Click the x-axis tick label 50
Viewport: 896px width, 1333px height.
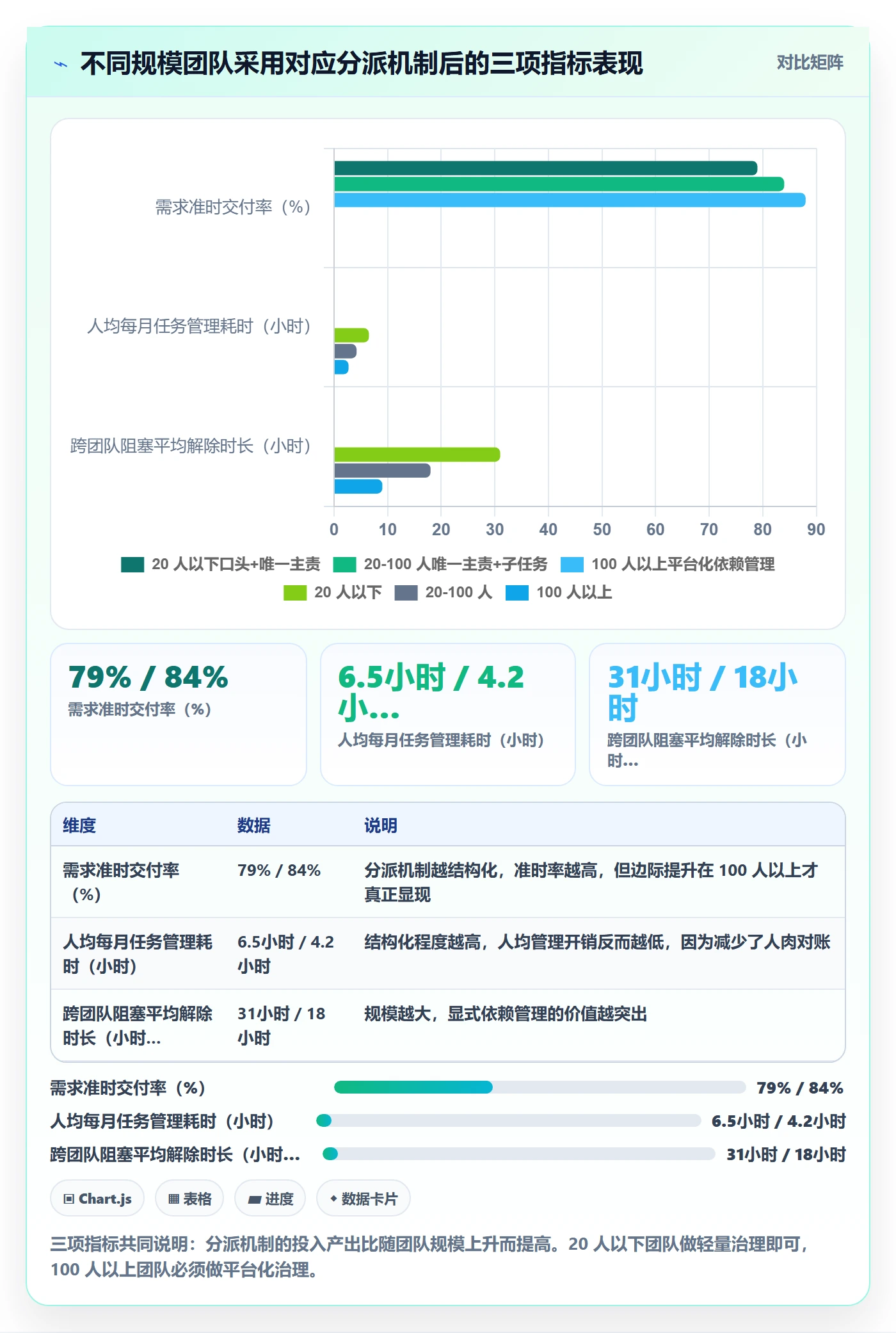point(602,529)
